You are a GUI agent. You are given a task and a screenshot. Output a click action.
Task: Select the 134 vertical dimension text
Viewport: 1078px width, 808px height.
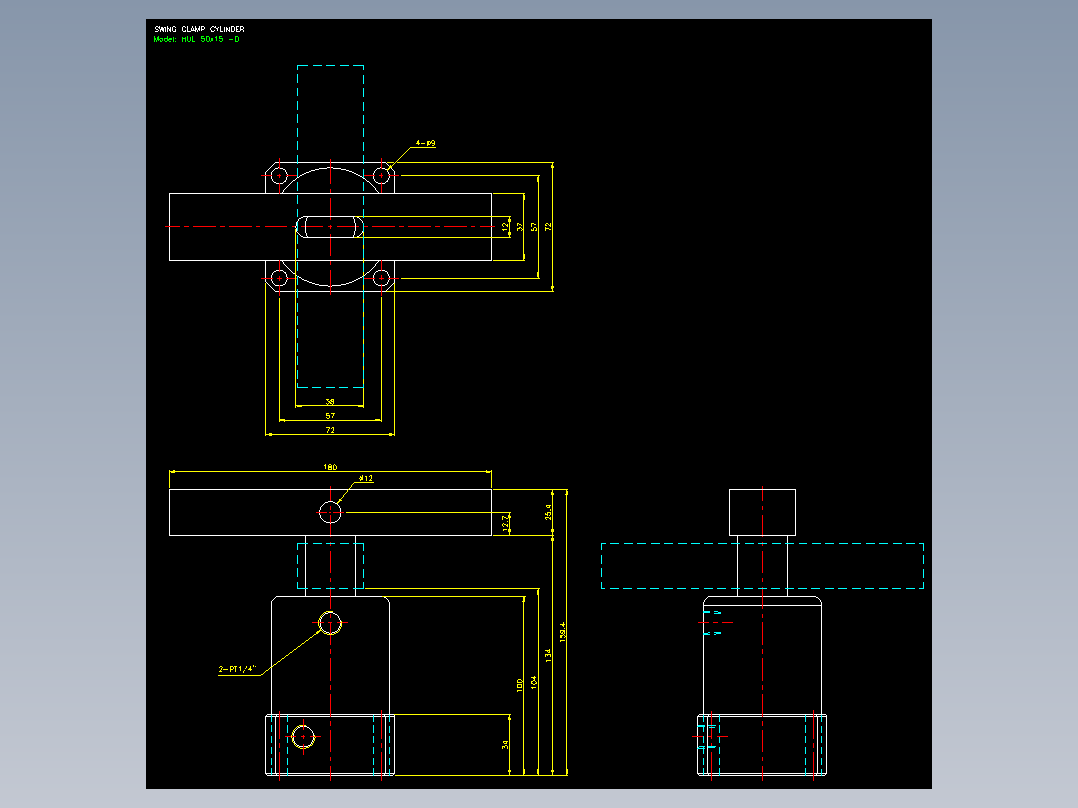(x=548, y=655)
